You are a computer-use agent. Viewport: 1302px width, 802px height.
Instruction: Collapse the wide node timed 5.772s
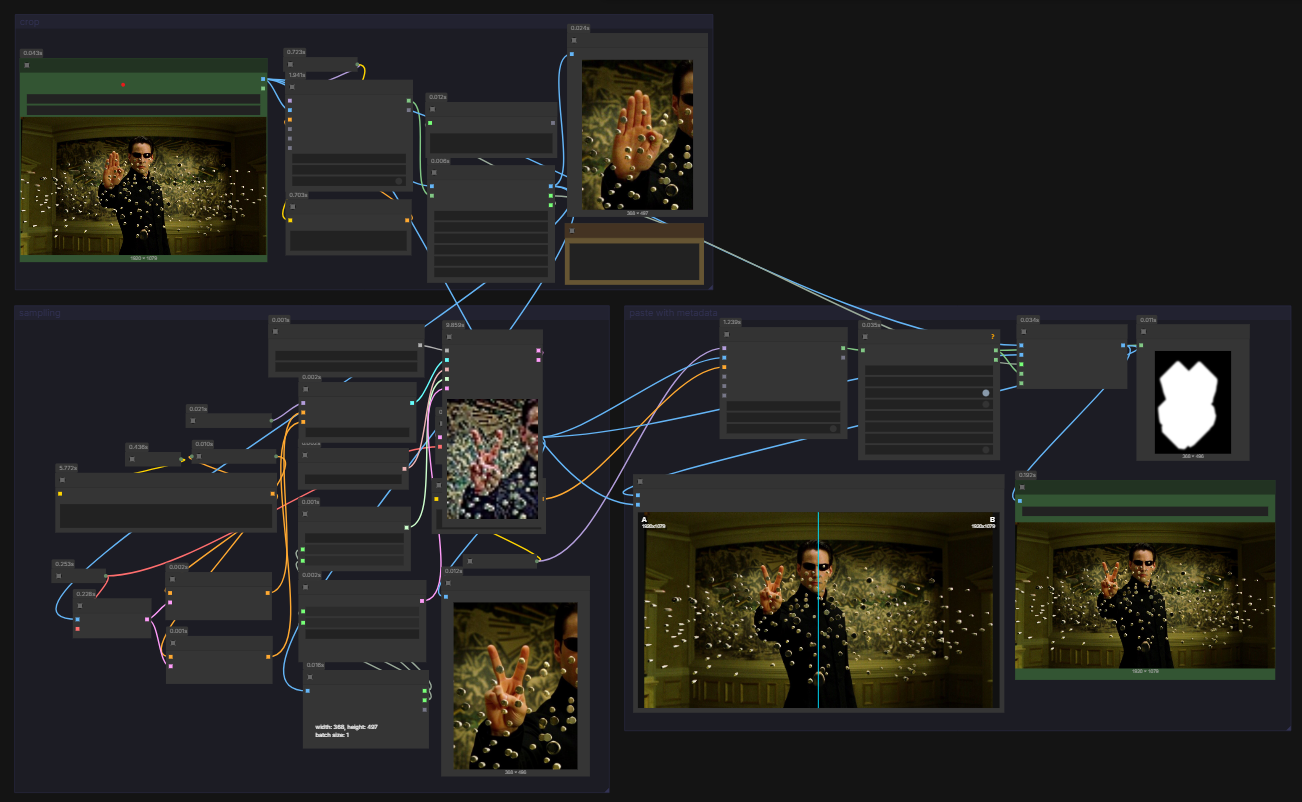tap(61, 479)
